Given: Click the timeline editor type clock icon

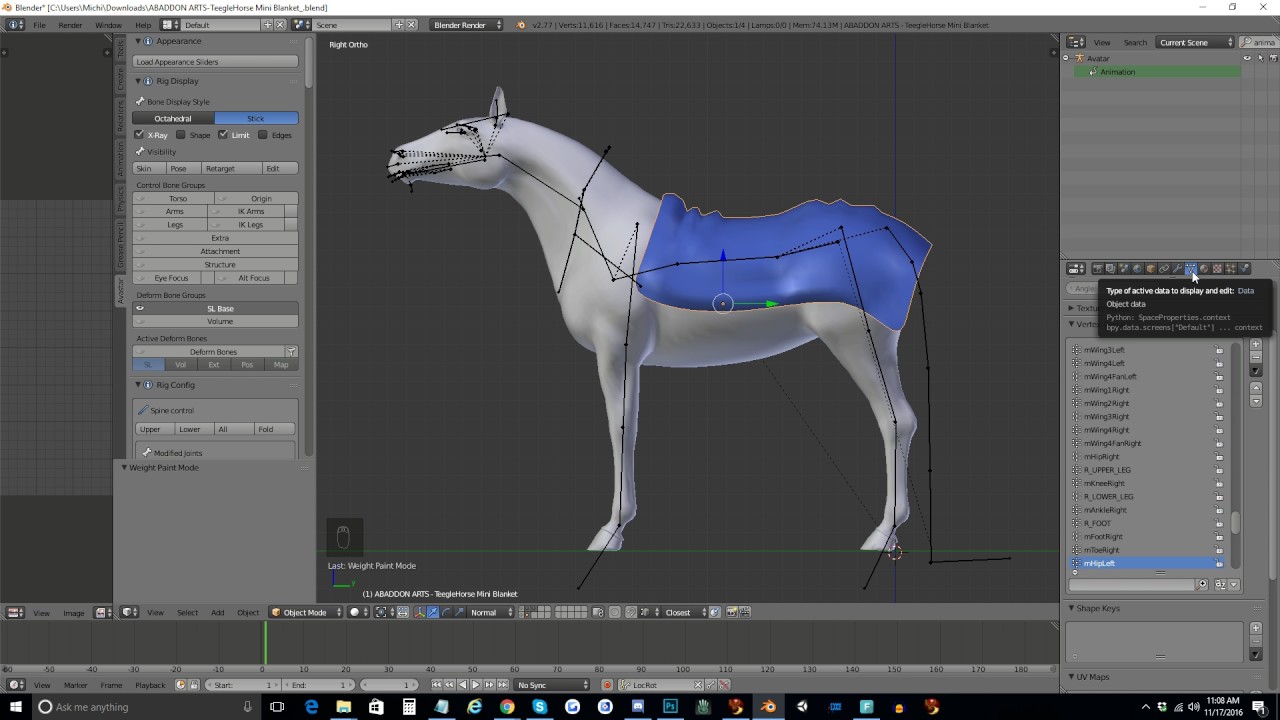Looking at the screenshot, I should pyautogui.click(x=16, y=685).
